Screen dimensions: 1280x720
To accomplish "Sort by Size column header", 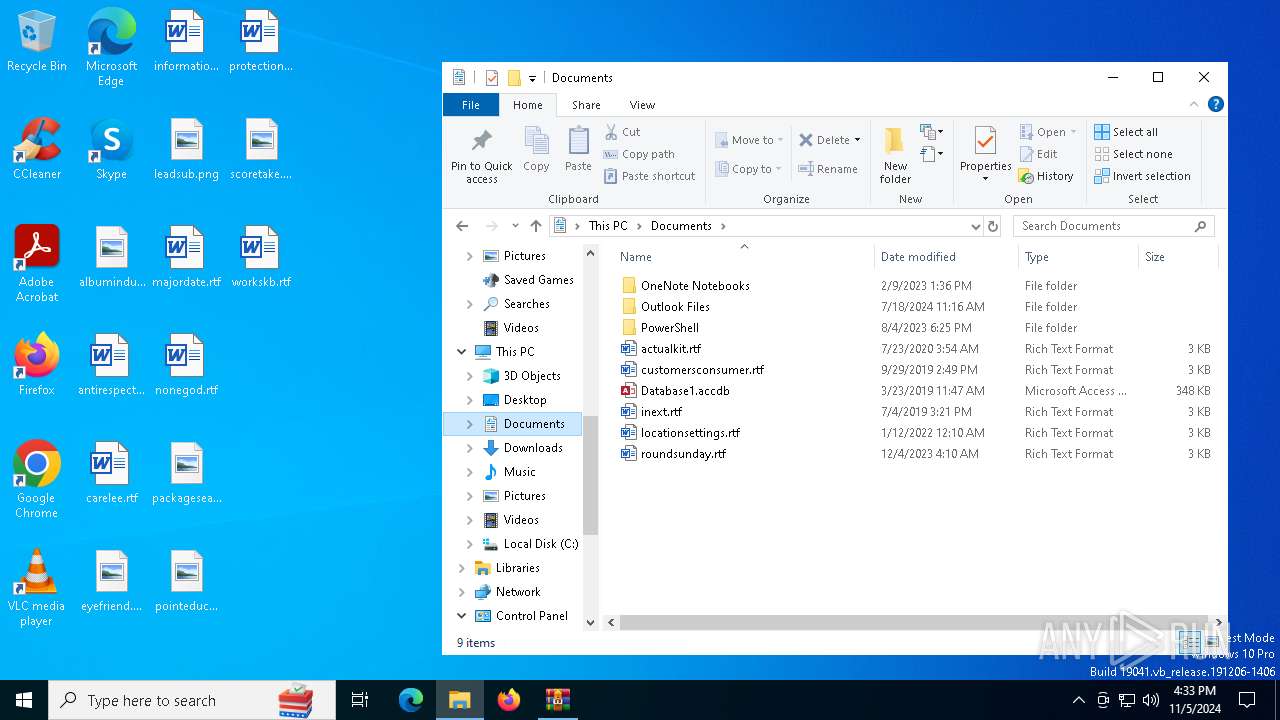I will tap(1178, 257).
